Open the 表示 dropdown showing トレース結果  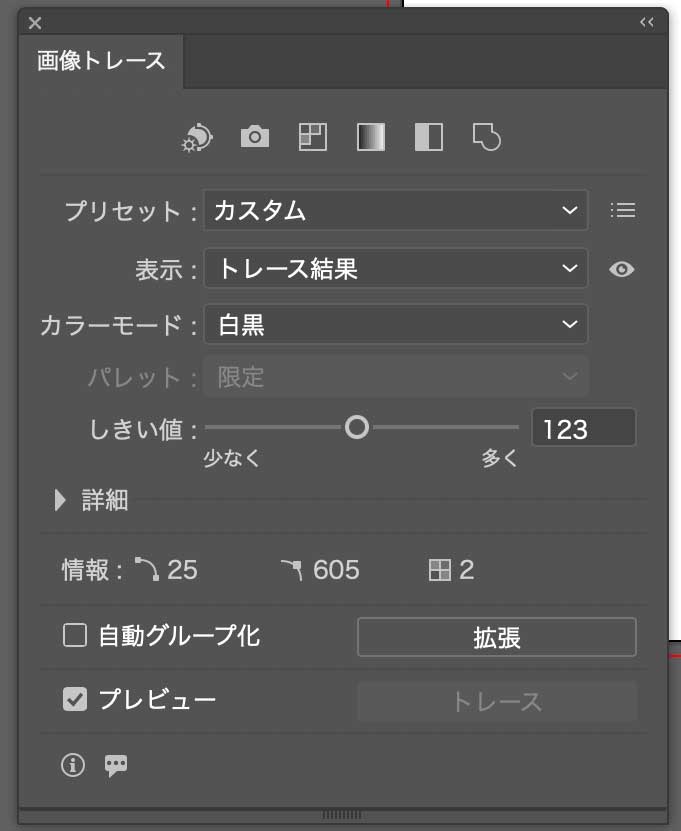pyautogui.click(x=396, y=268)
